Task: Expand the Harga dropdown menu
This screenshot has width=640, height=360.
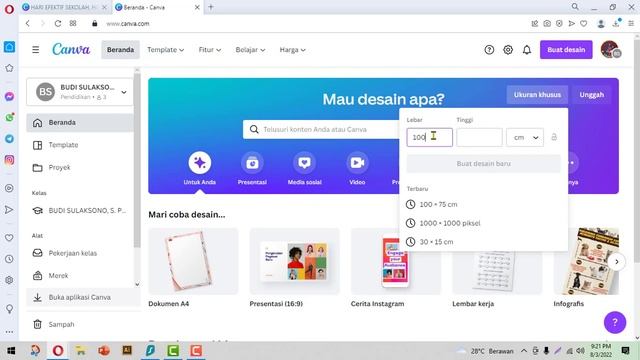Action: pos(292,50)
